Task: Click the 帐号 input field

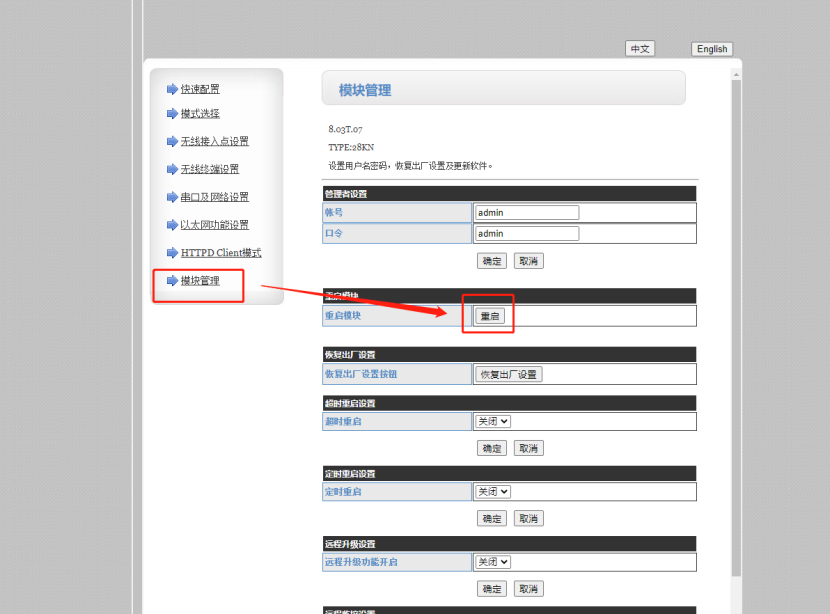Action: click(x=527, y=213)
